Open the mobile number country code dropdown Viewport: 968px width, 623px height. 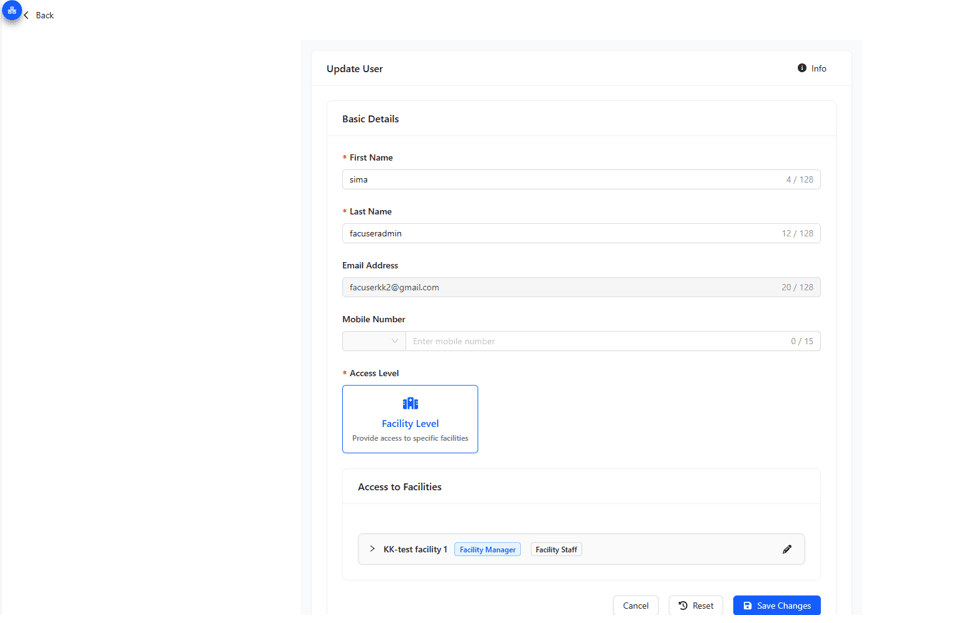pos(373,340)
